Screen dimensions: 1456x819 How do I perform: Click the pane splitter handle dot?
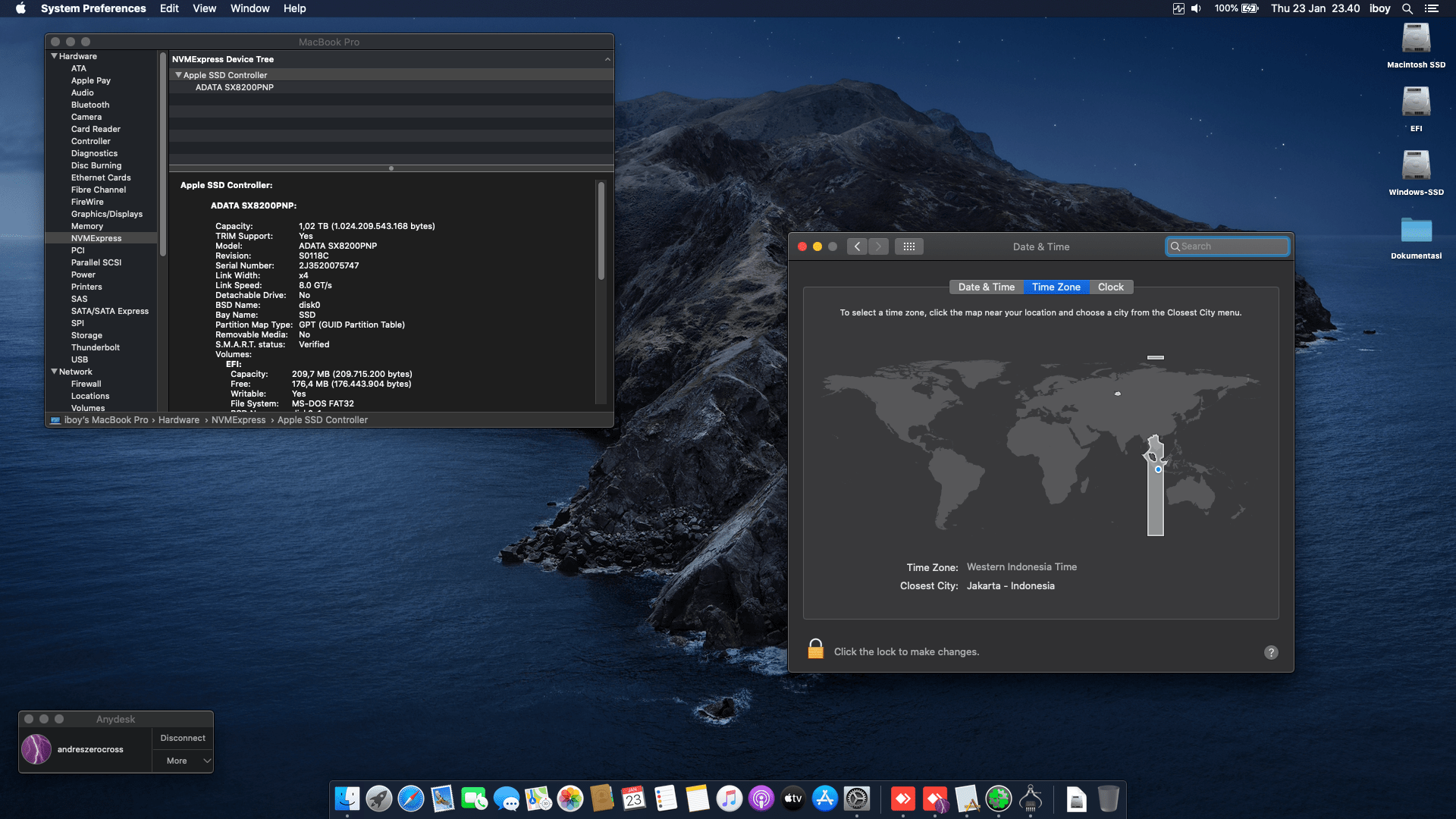[x=391, y=168]
